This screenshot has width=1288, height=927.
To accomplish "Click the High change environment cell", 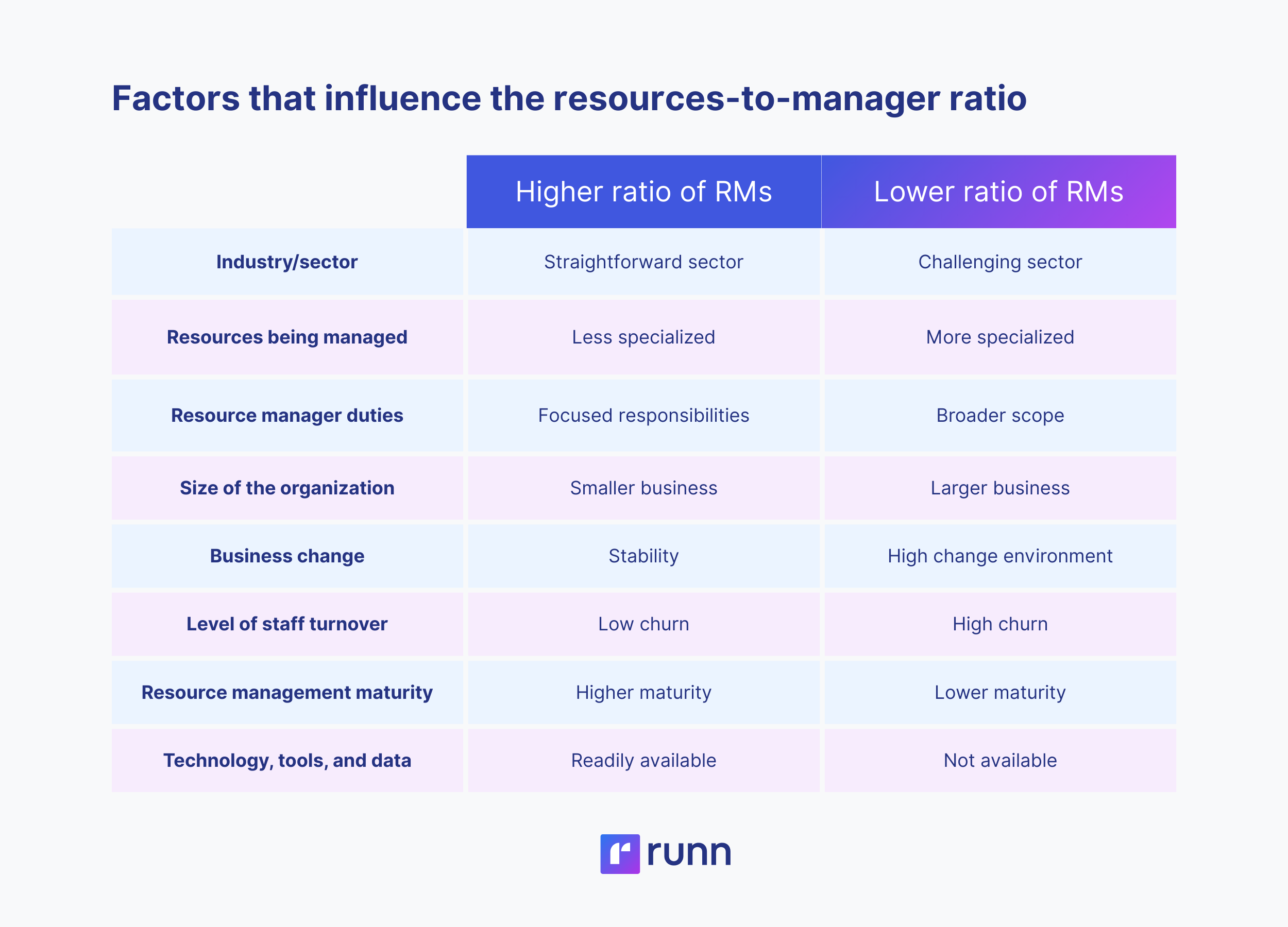I will pyautogui.click(x=999, y=556).
